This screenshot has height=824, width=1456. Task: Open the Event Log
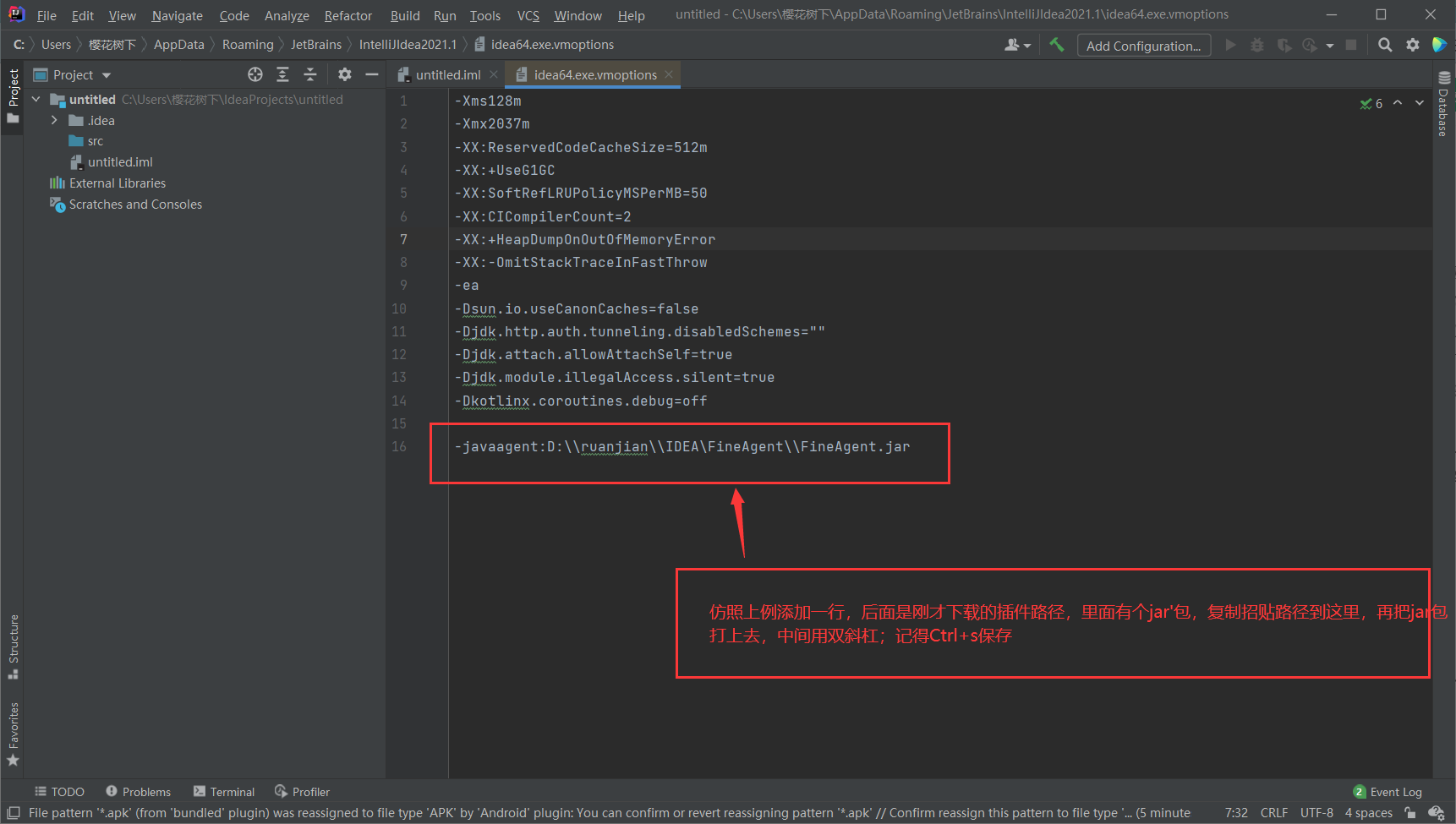1388,792
